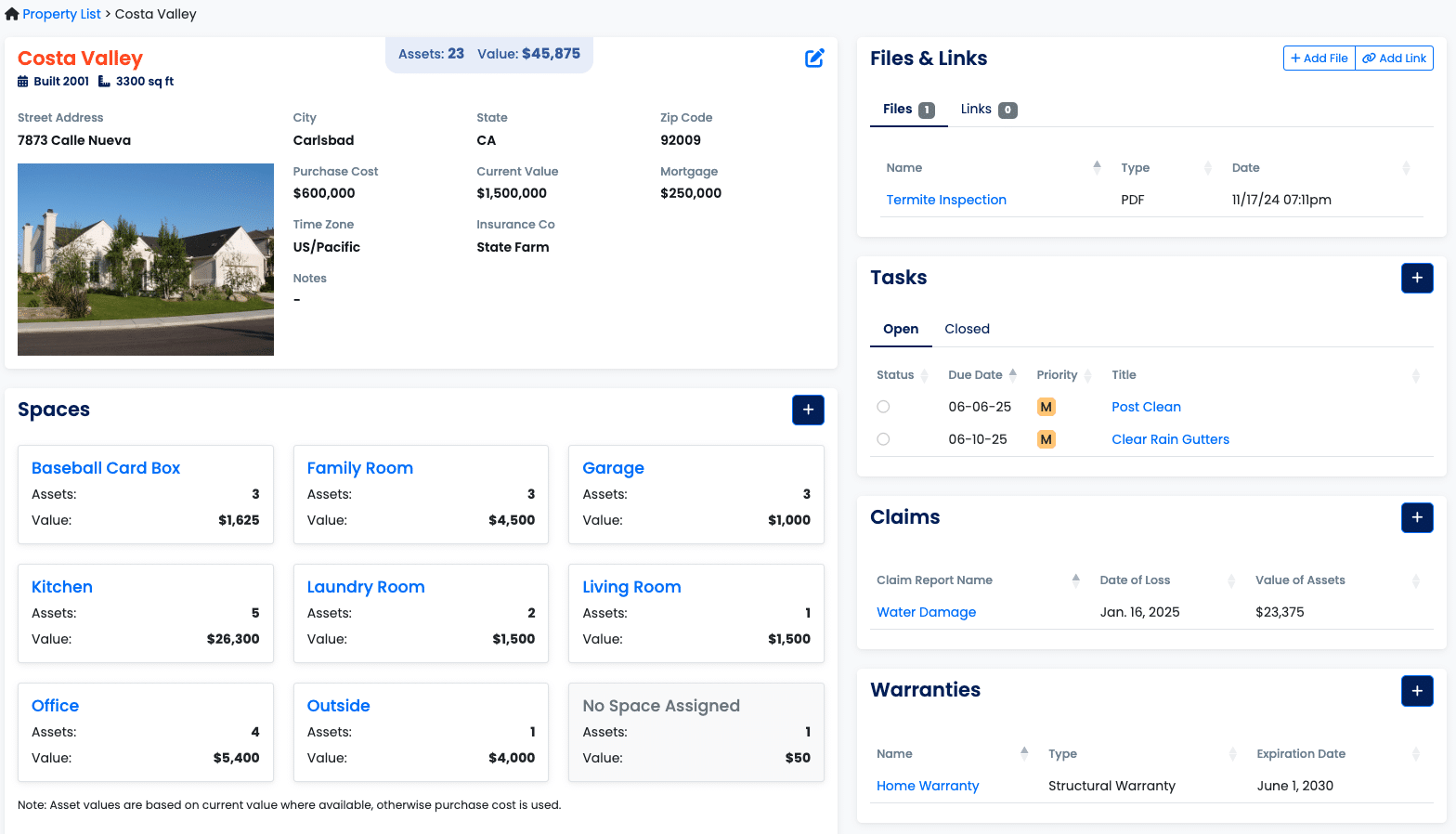The image size is (1456, 834).
Task: Sort claims by Date of Loss
Action: pos(1167,580)
